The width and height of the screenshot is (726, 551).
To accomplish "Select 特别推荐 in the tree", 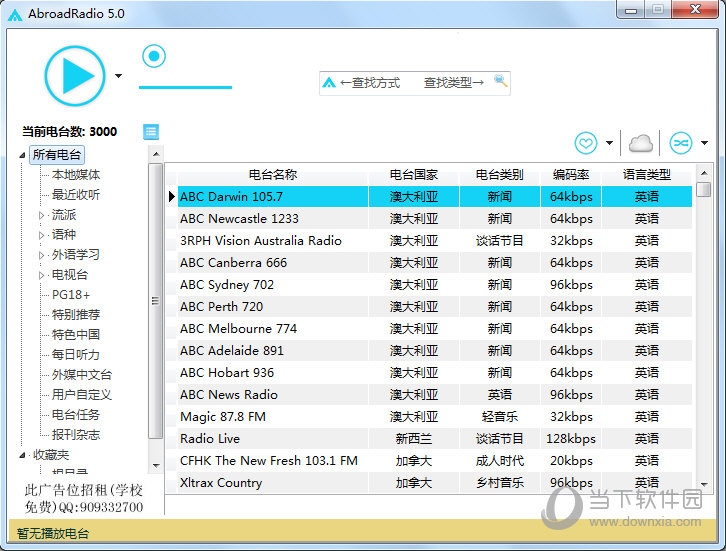I will (76, 315).
